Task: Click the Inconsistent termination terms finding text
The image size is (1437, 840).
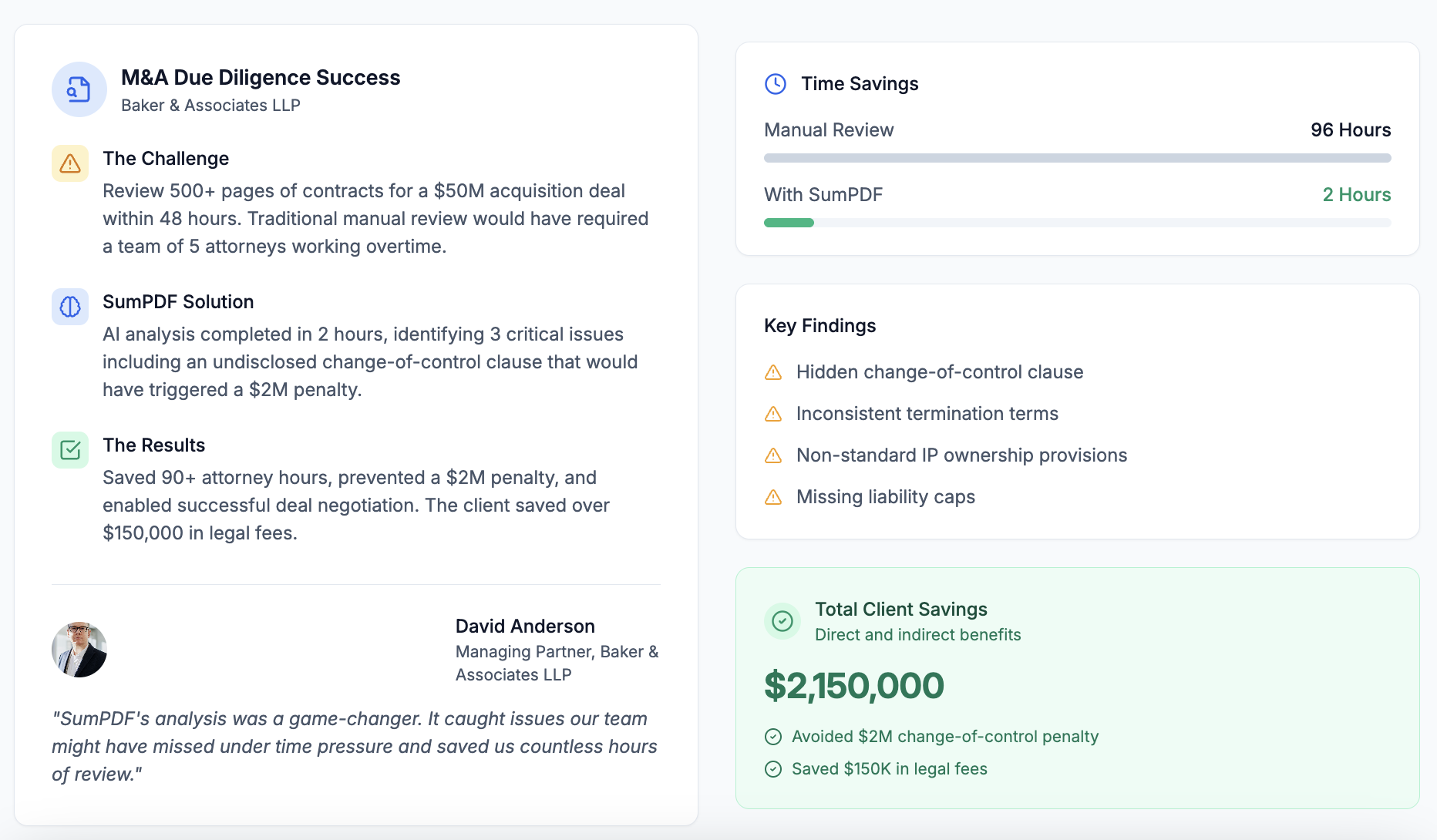Action: [x=927, y=414]
